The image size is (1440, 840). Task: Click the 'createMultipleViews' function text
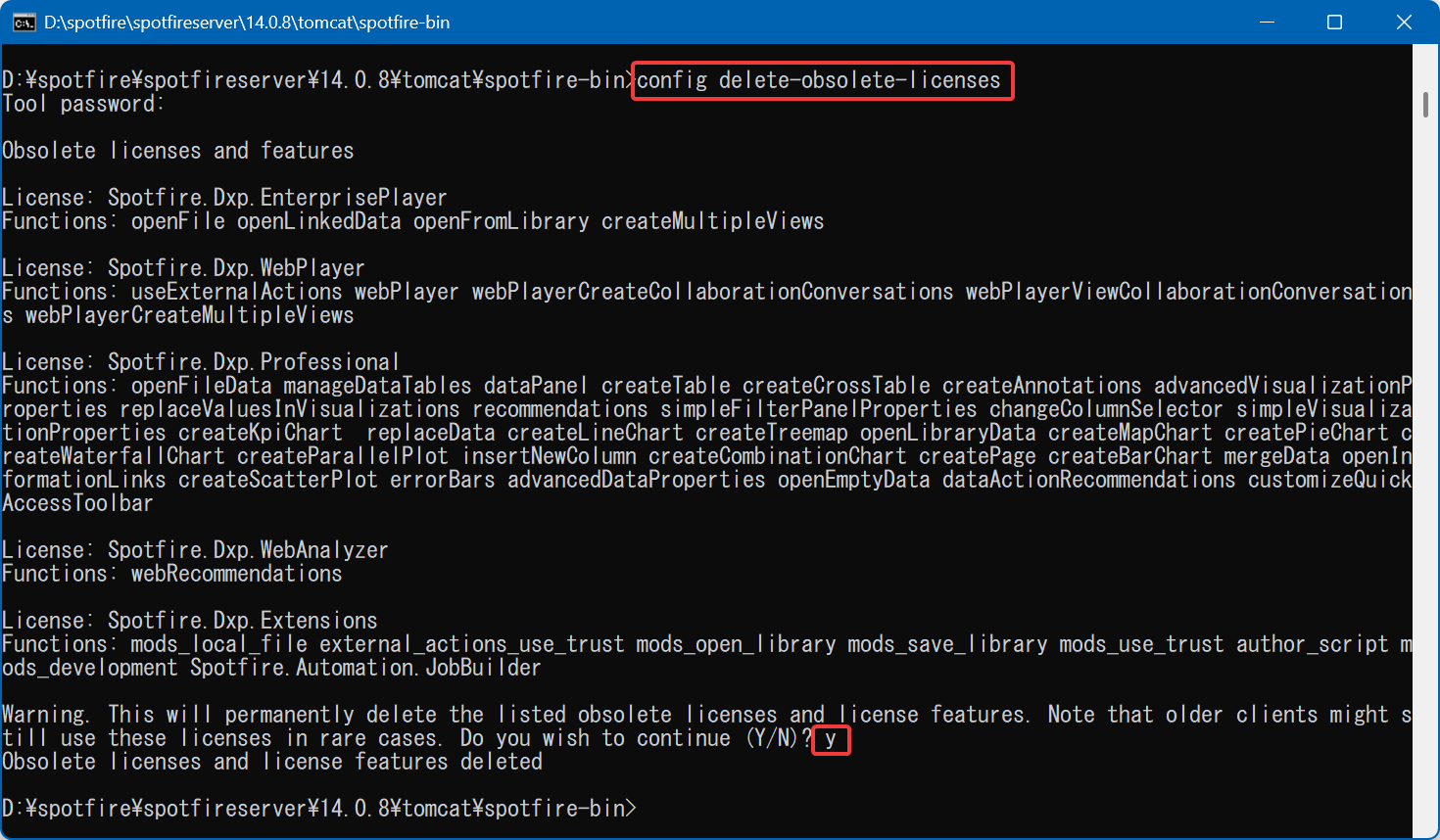pos(713,221)
